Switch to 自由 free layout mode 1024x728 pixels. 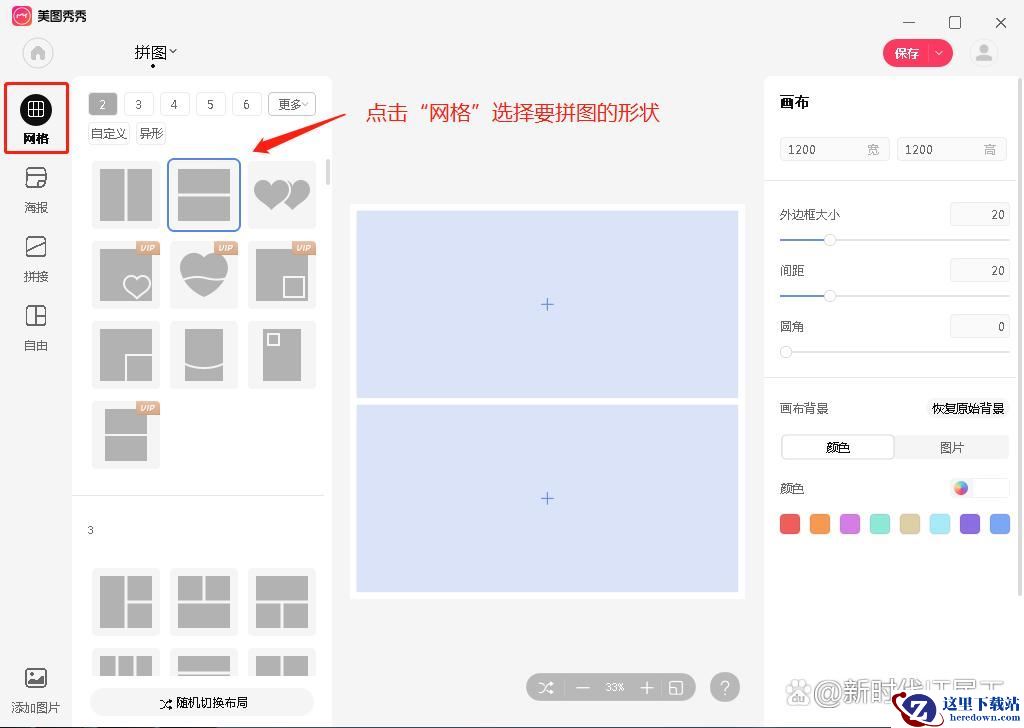tap(36, 328)
